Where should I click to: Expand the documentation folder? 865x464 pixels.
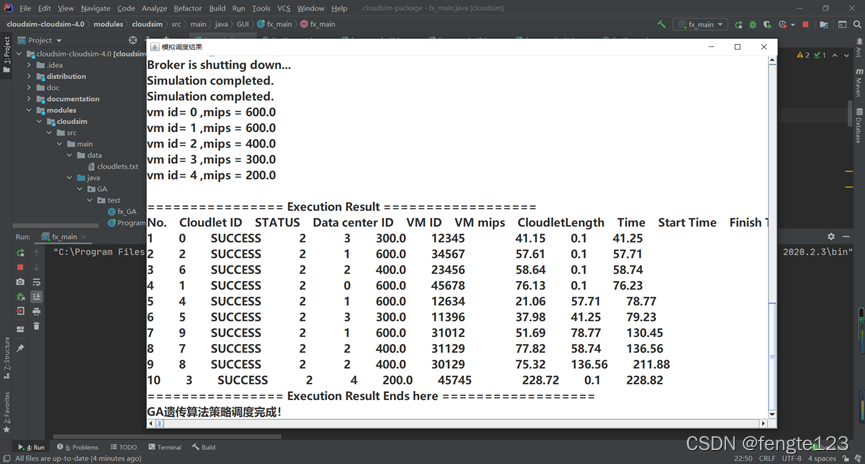click(29, 99)
